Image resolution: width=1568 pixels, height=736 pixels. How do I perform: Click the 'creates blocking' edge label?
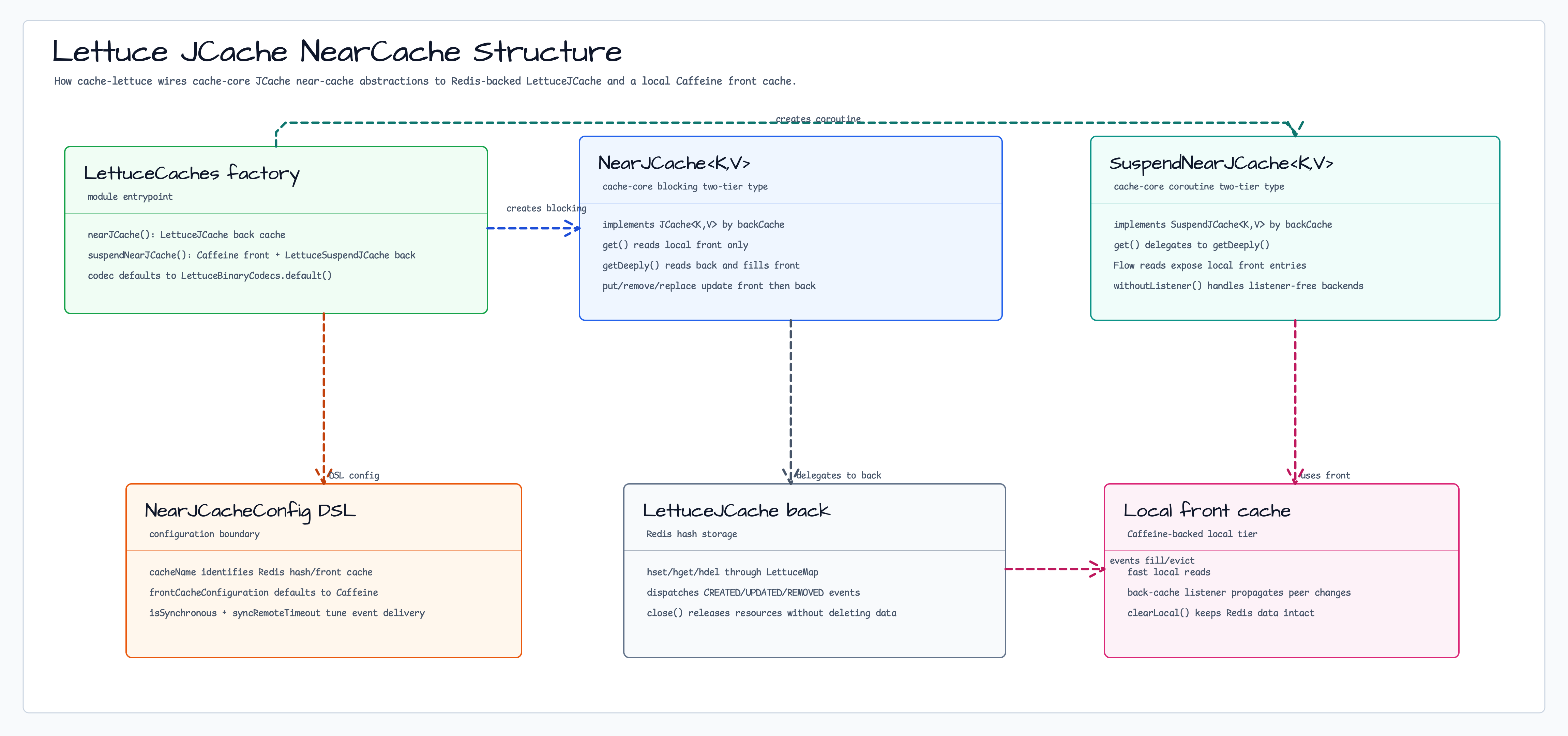point(546,208)
